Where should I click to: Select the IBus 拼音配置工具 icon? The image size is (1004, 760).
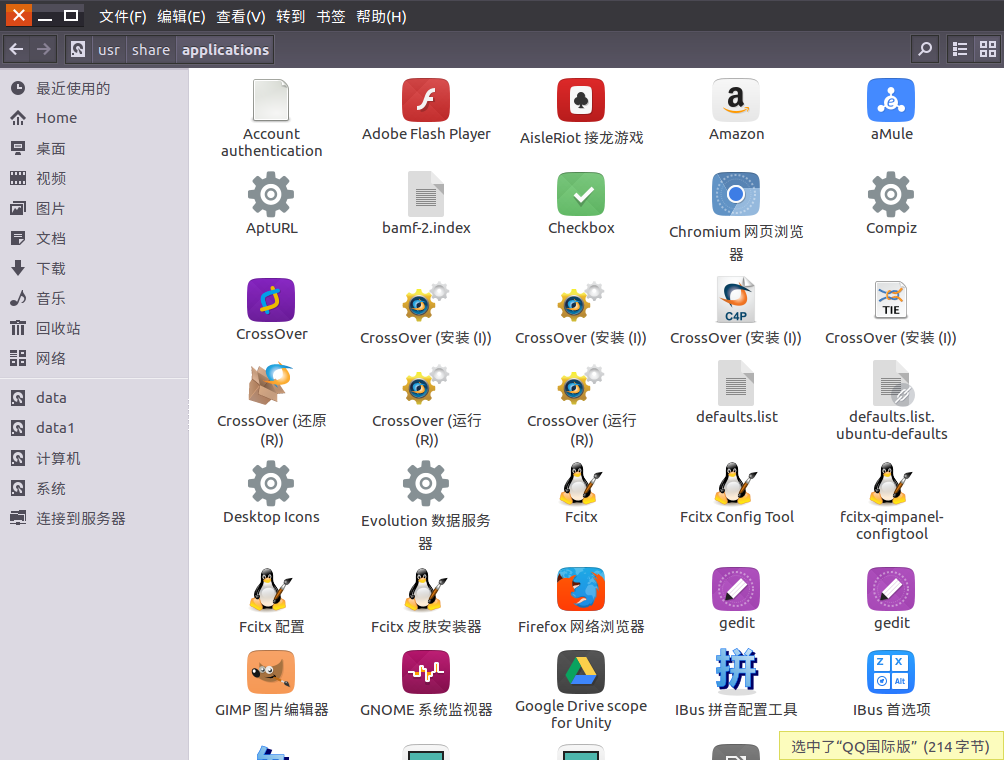[736, 670]
